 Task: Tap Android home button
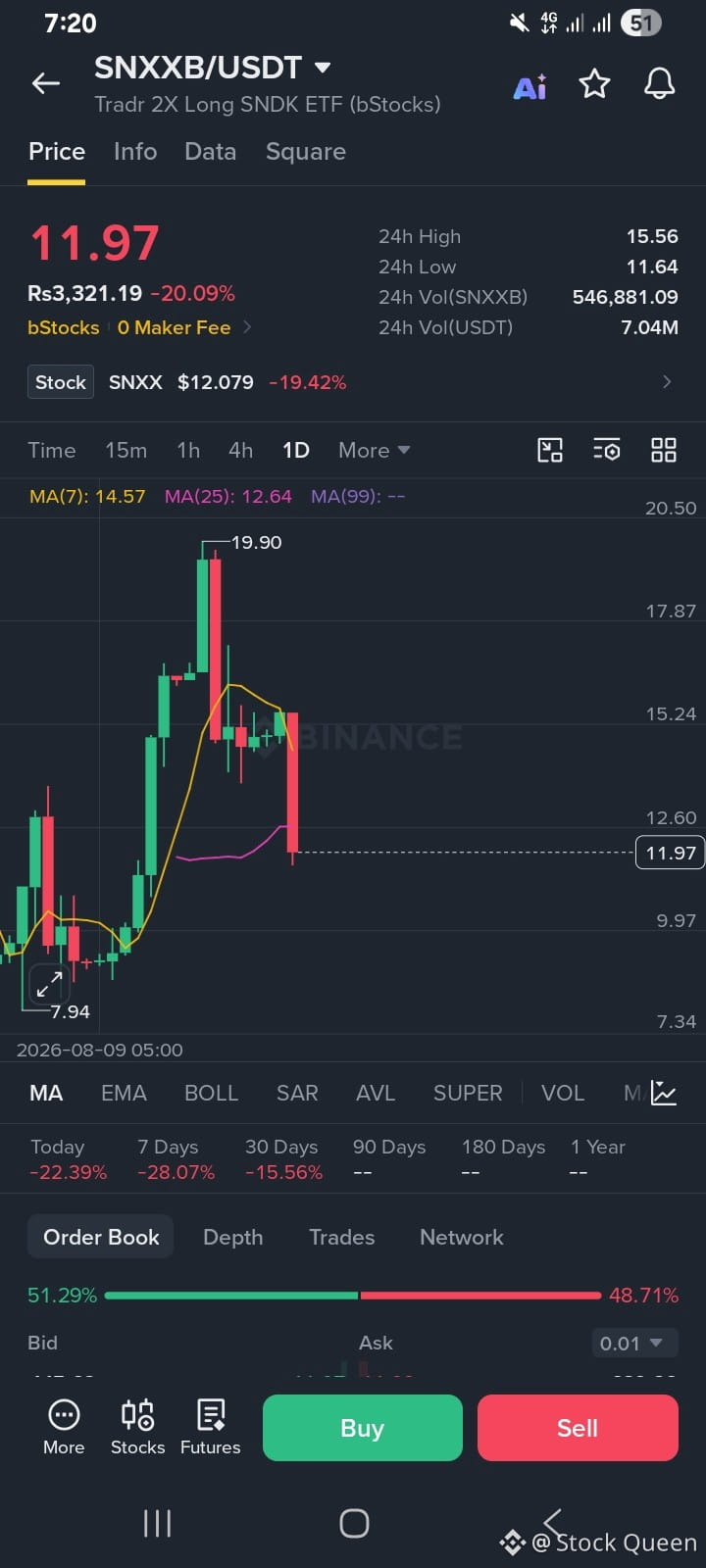click(x=354, y=1523)
